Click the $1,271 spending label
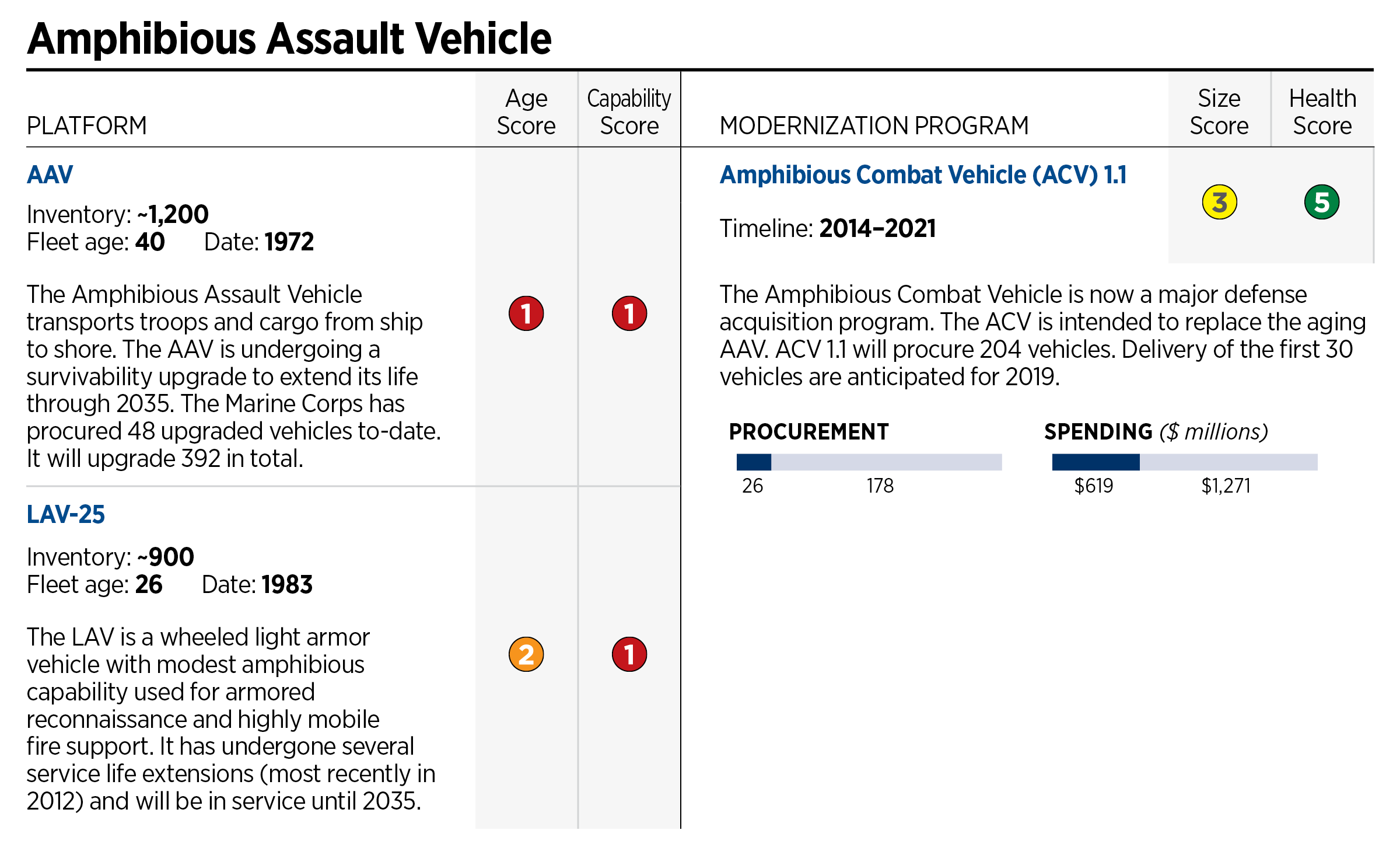The height and width of the screenshot is (858, 1400). [x=1226, y=486]
